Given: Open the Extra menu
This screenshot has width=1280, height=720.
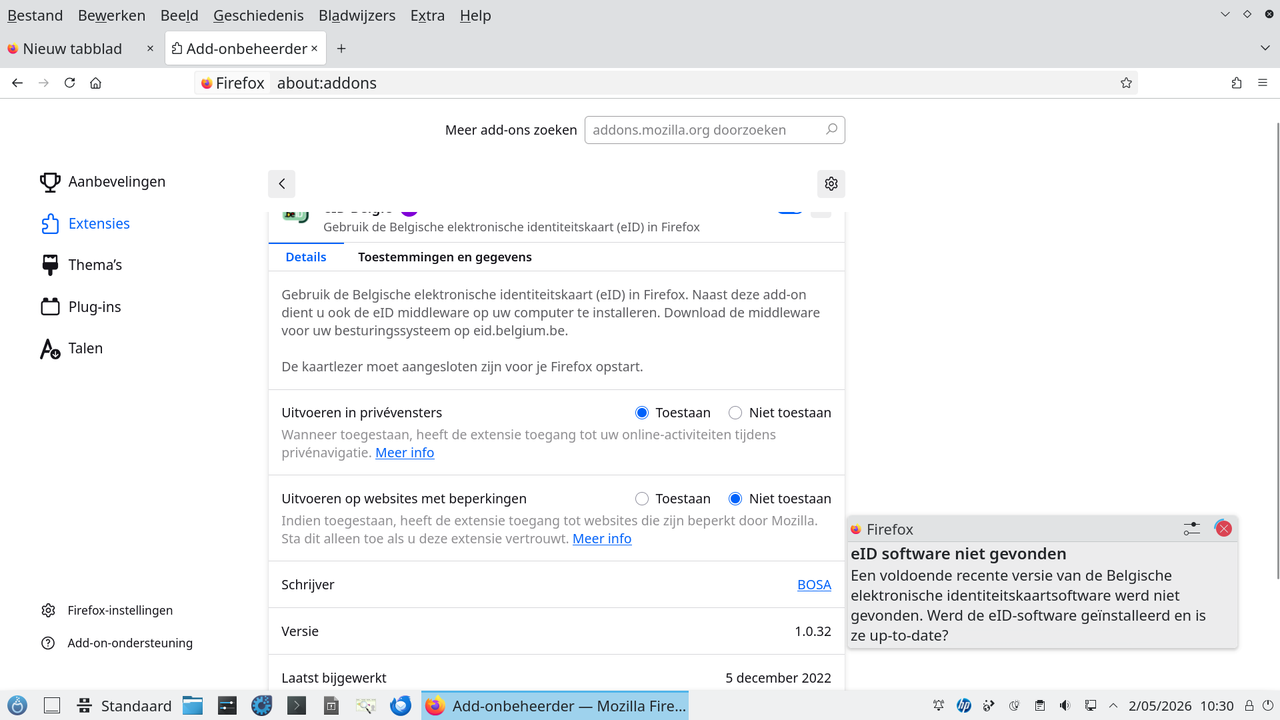Looking at the screenshot, I should 427,16.
